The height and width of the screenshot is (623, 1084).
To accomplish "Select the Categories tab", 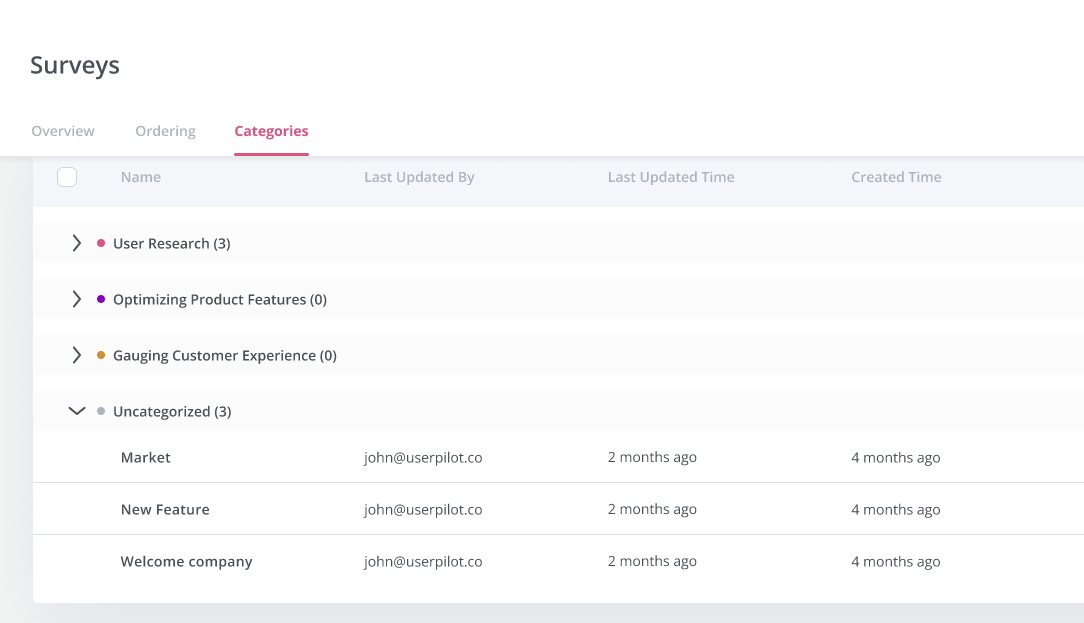I will [x=271, y=131].
